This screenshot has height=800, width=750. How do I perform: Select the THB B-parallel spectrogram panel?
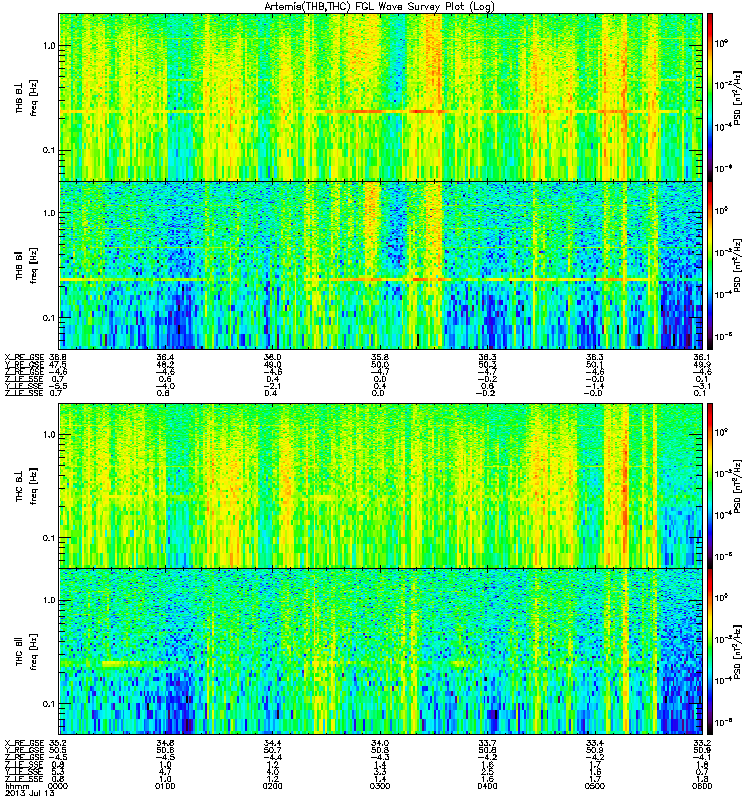[x=381, y=265]
